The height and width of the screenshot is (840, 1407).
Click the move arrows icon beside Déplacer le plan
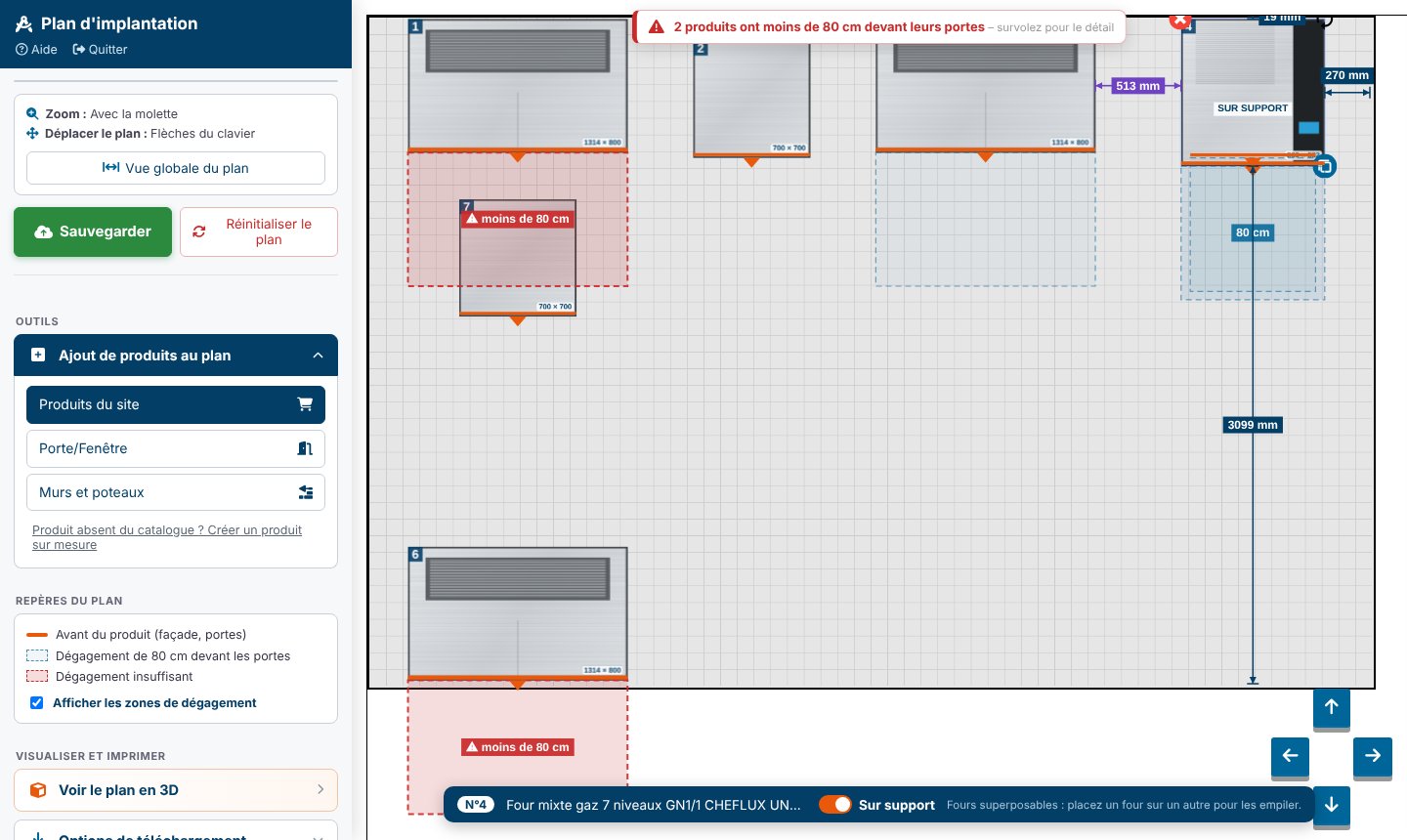pos(32,133)
